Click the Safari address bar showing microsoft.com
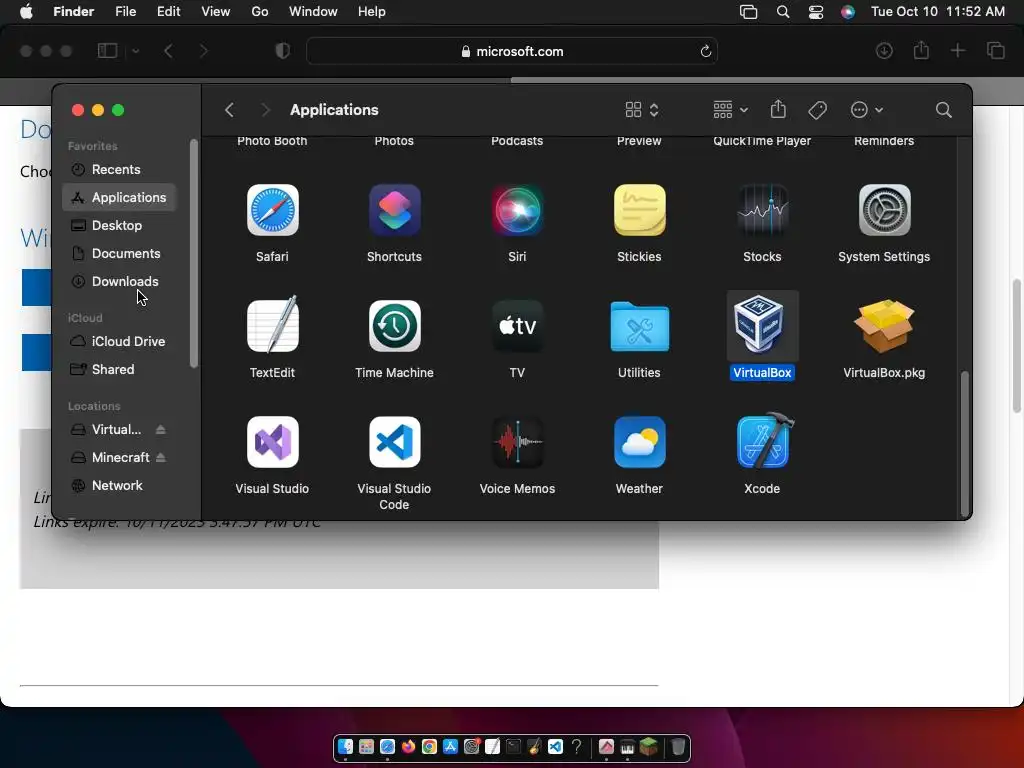Screen dimensions: 1024x768 (512, 51)
